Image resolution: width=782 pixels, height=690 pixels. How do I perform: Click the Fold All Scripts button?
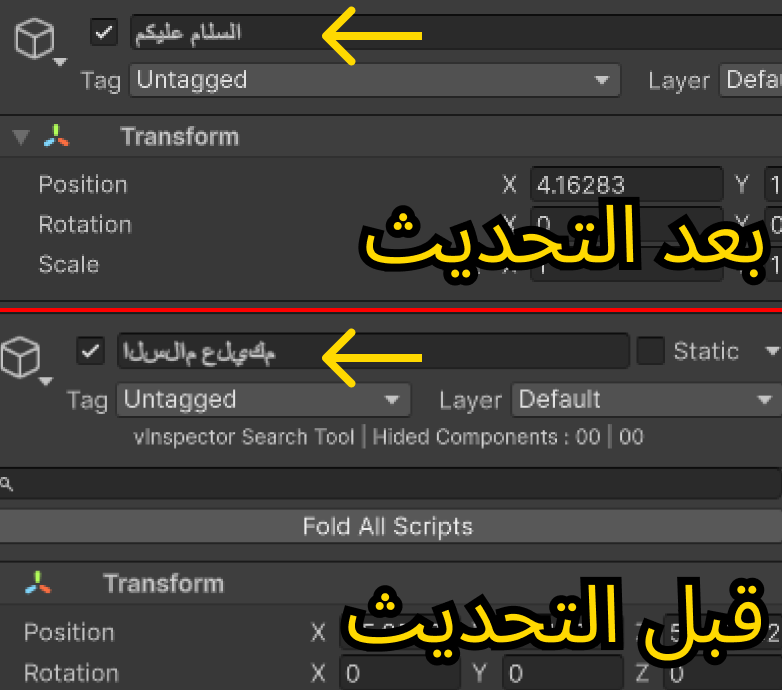[x=391, y=526]
